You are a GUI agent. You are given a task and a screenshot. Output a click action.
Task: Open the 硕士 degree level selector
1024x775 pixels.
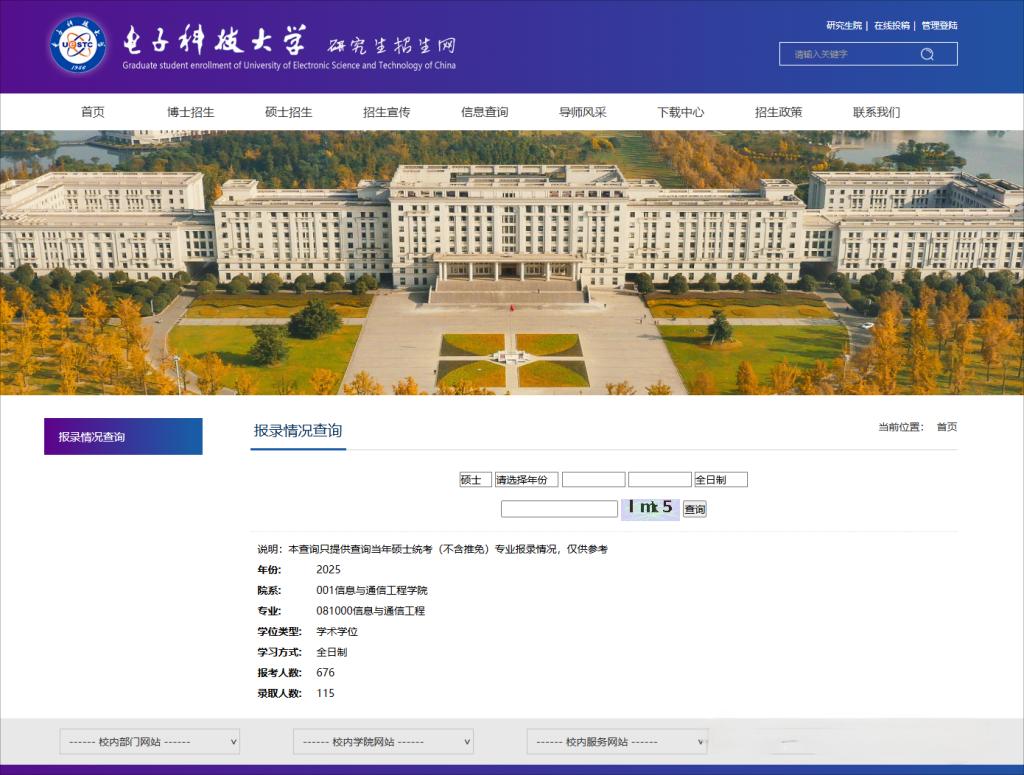point(475,480)
